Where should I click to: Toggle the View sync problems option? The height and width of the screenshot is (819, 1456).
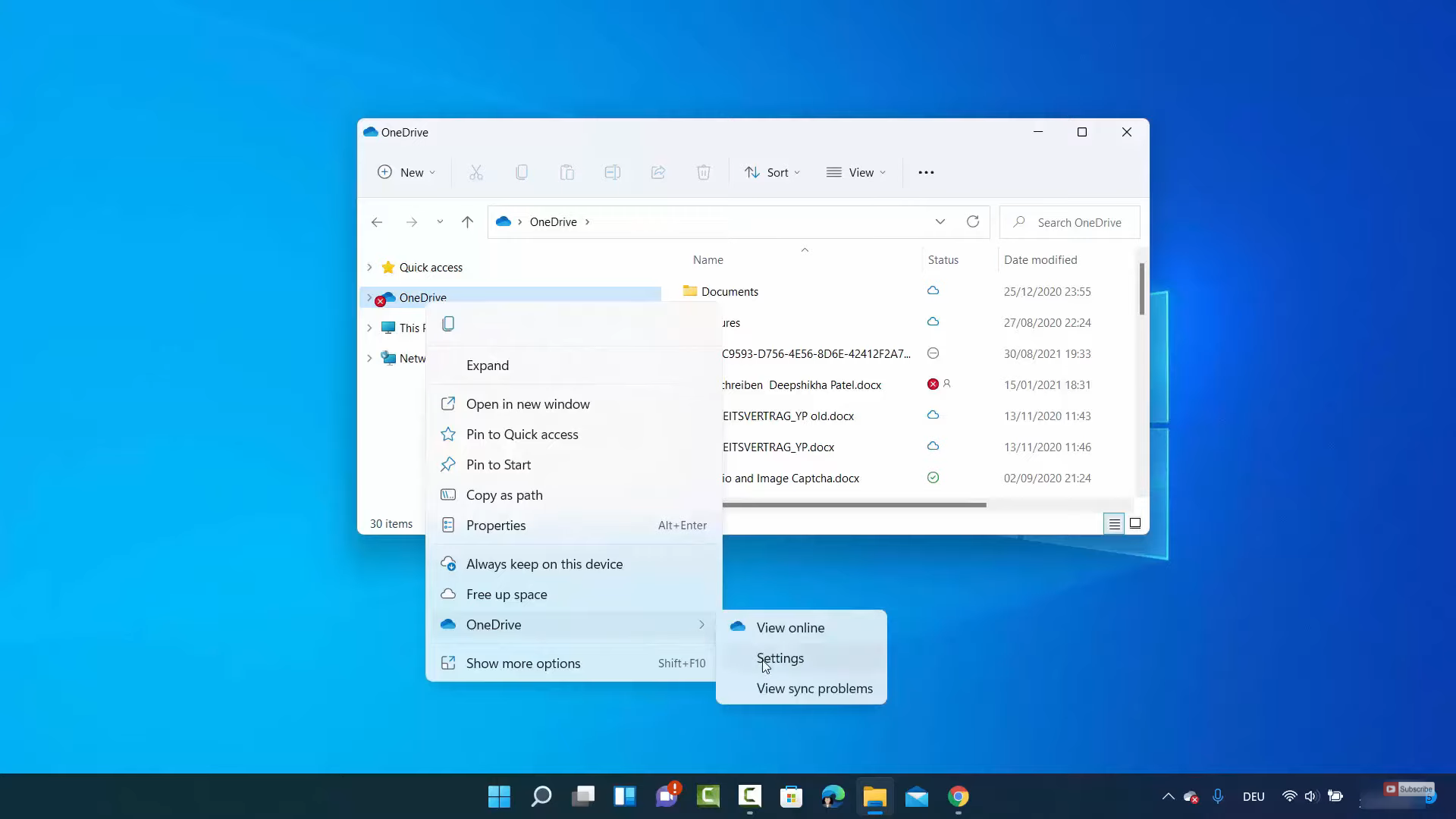(815, 688)
